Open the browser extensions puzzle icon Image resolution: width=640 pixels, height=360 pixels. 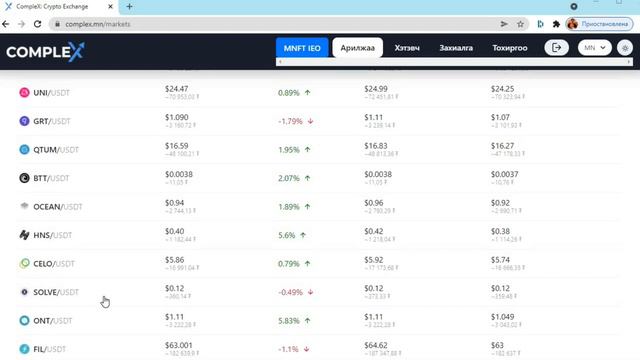pos(556,24)
